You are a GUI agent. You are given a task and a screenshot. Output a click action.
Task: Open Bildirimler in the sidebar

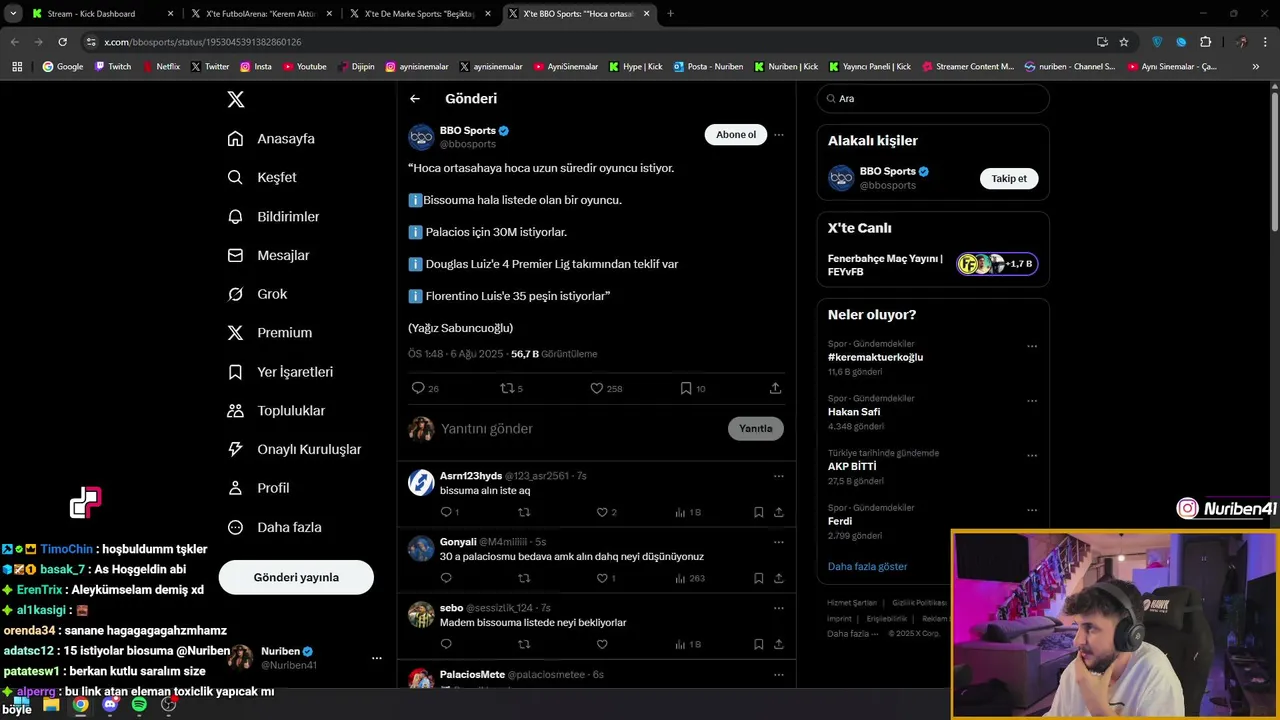click(273, 216)
